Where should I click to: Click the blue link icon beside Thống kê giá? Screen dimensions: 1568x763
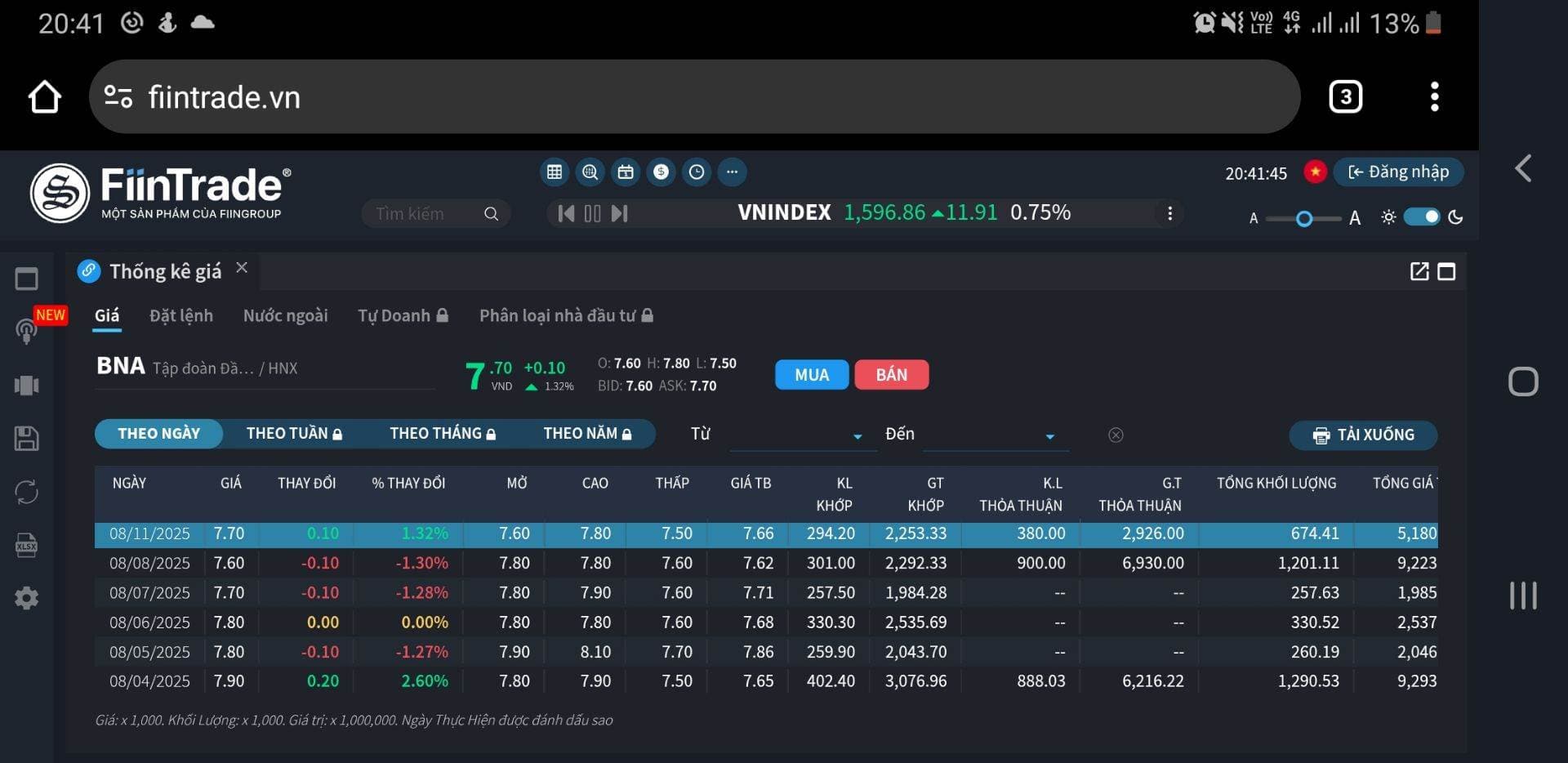89,271
